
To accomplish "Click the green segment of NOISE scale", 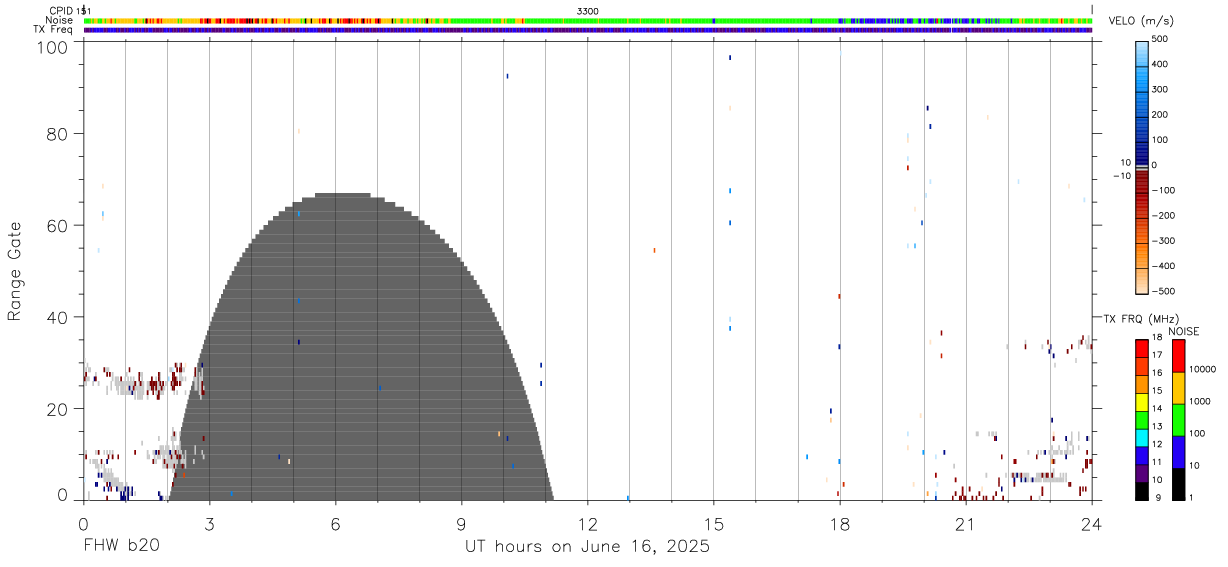I will tap(1178, 420).
